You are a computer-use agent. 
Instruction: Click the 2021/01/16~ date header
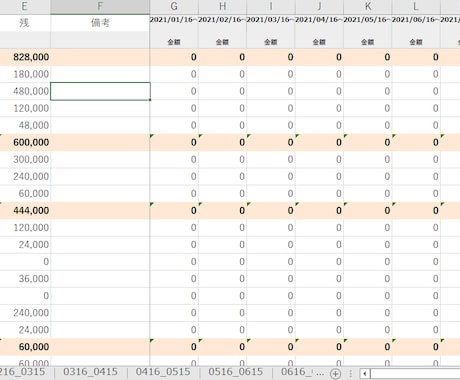[x=174, y=20]
